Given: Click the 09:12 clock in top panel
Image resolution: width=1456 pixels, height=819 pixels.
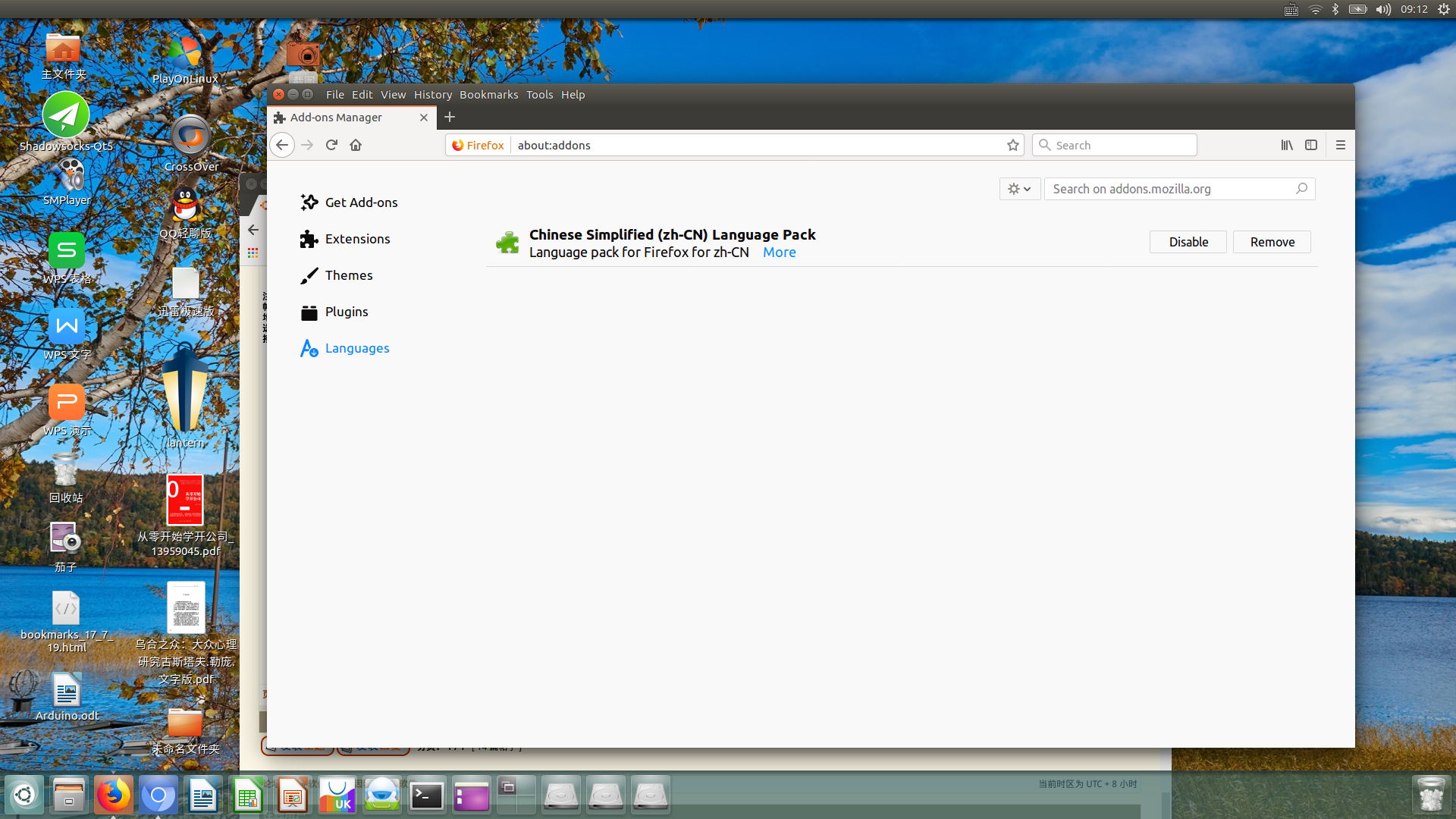Looking at the screenshot, I should tap(1414, 9).
